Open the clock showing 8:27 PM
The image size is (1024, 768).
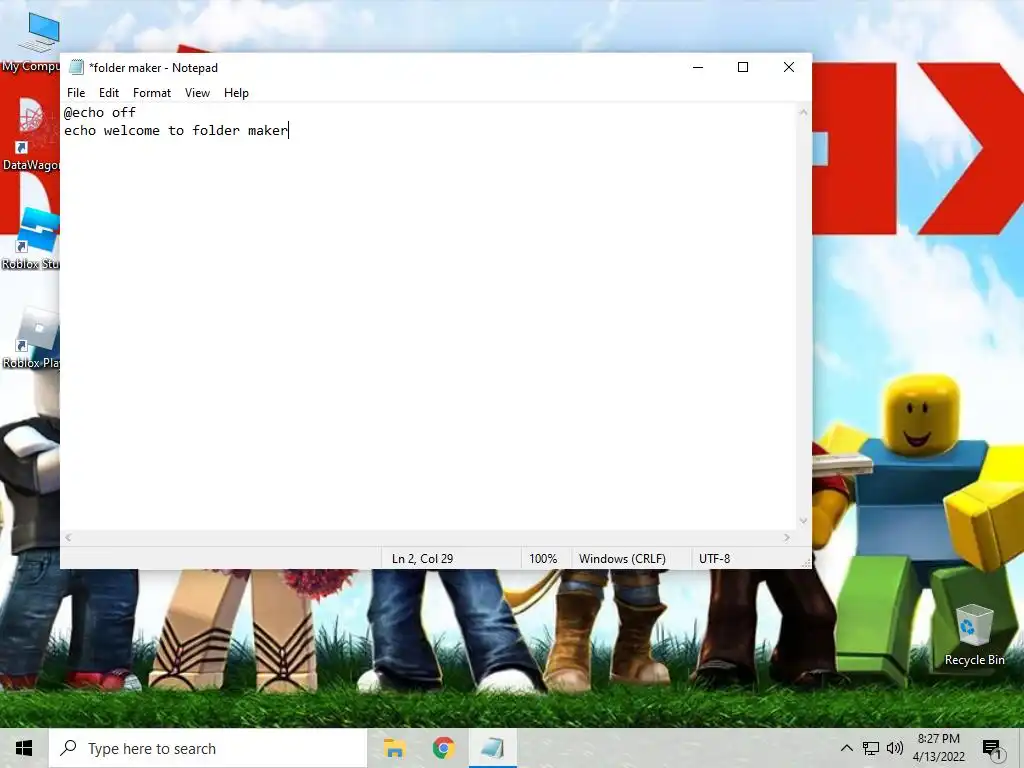pyautogui.click(x=938, y=748)
